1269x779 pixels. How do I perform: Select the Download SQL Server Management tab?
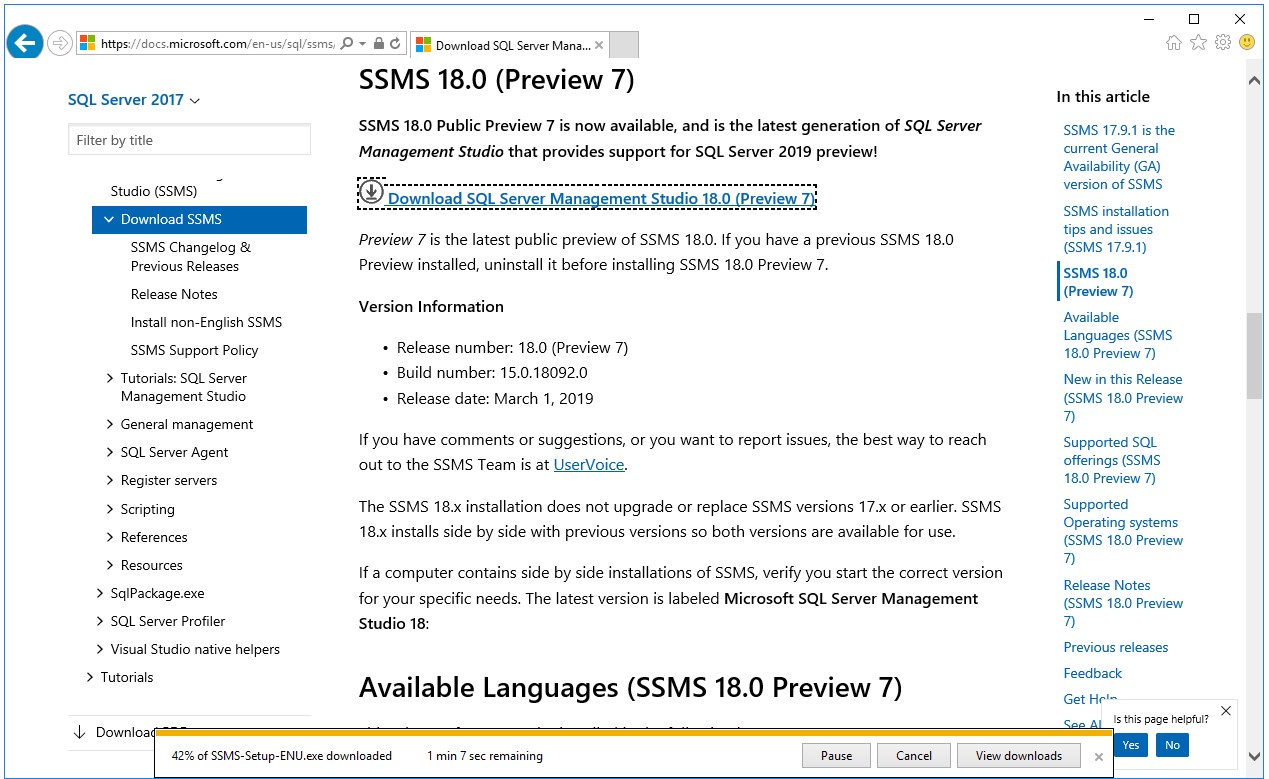(x=505, y=44)
